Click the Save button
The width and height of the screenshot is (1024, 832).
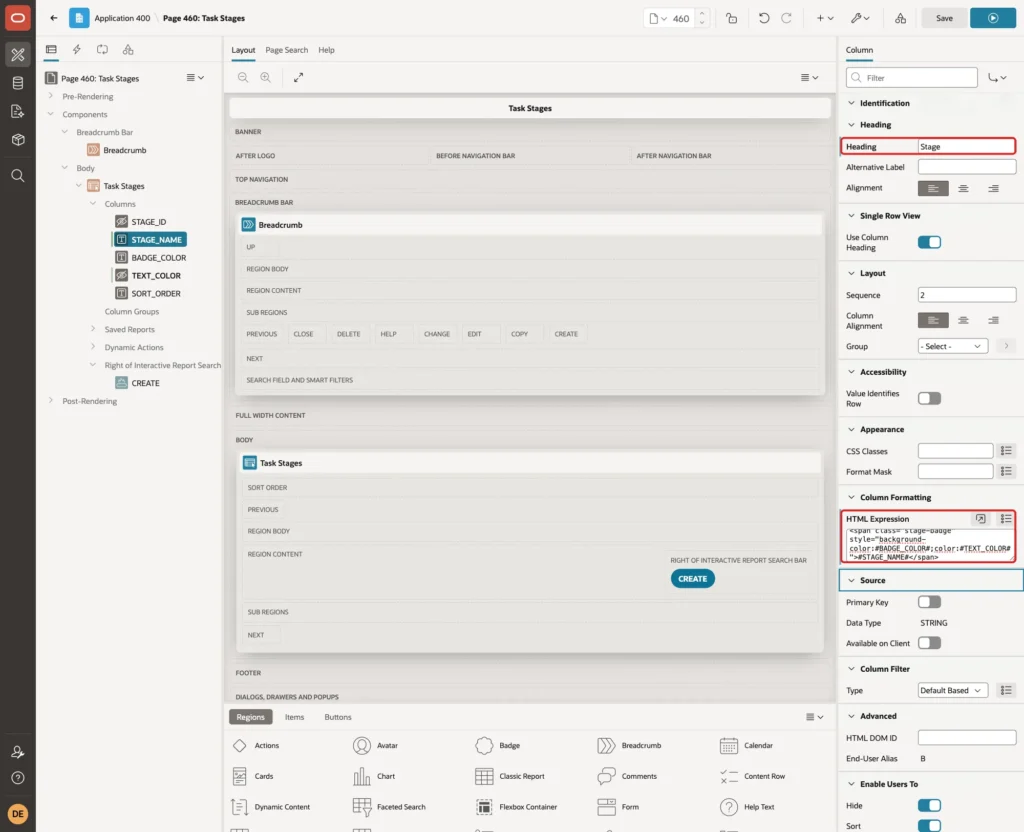[944, 18]
